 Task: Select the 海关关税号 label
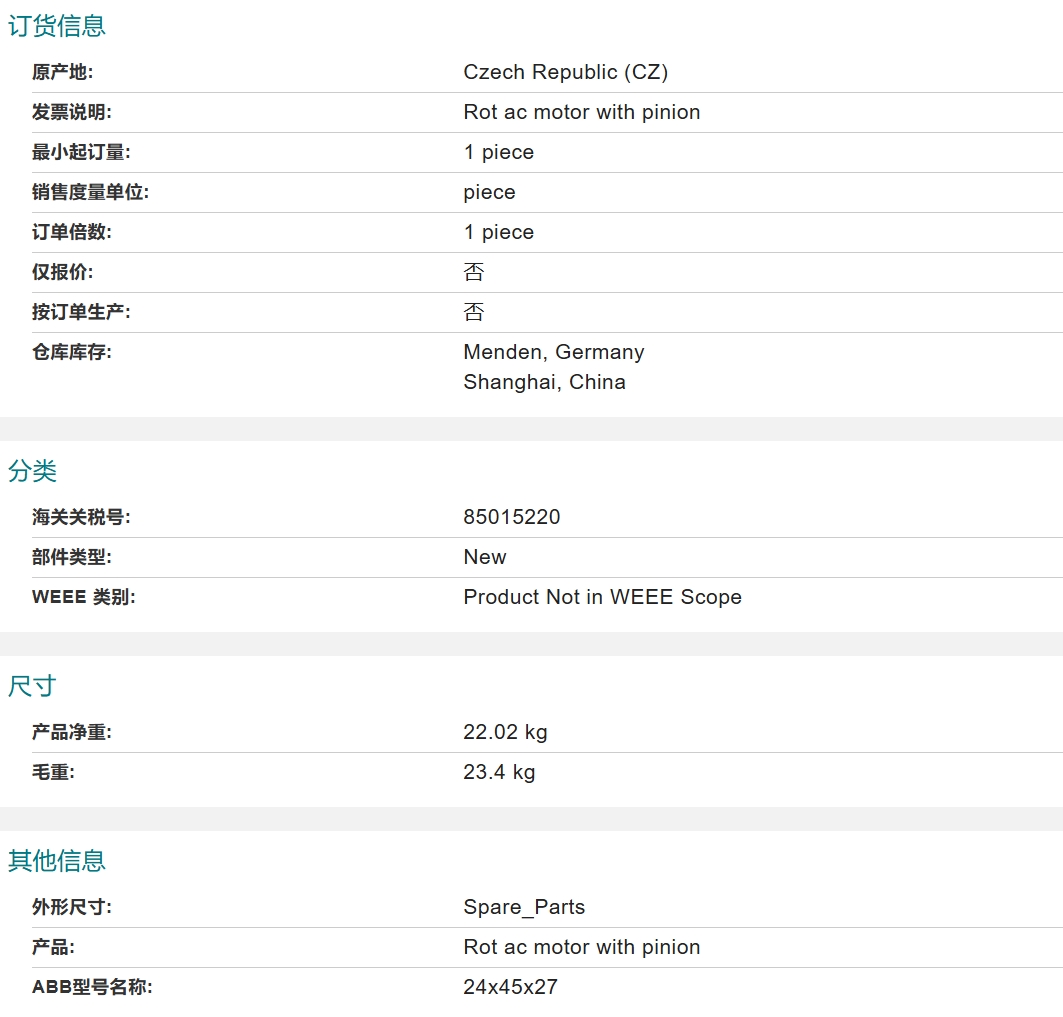point(81,517)
